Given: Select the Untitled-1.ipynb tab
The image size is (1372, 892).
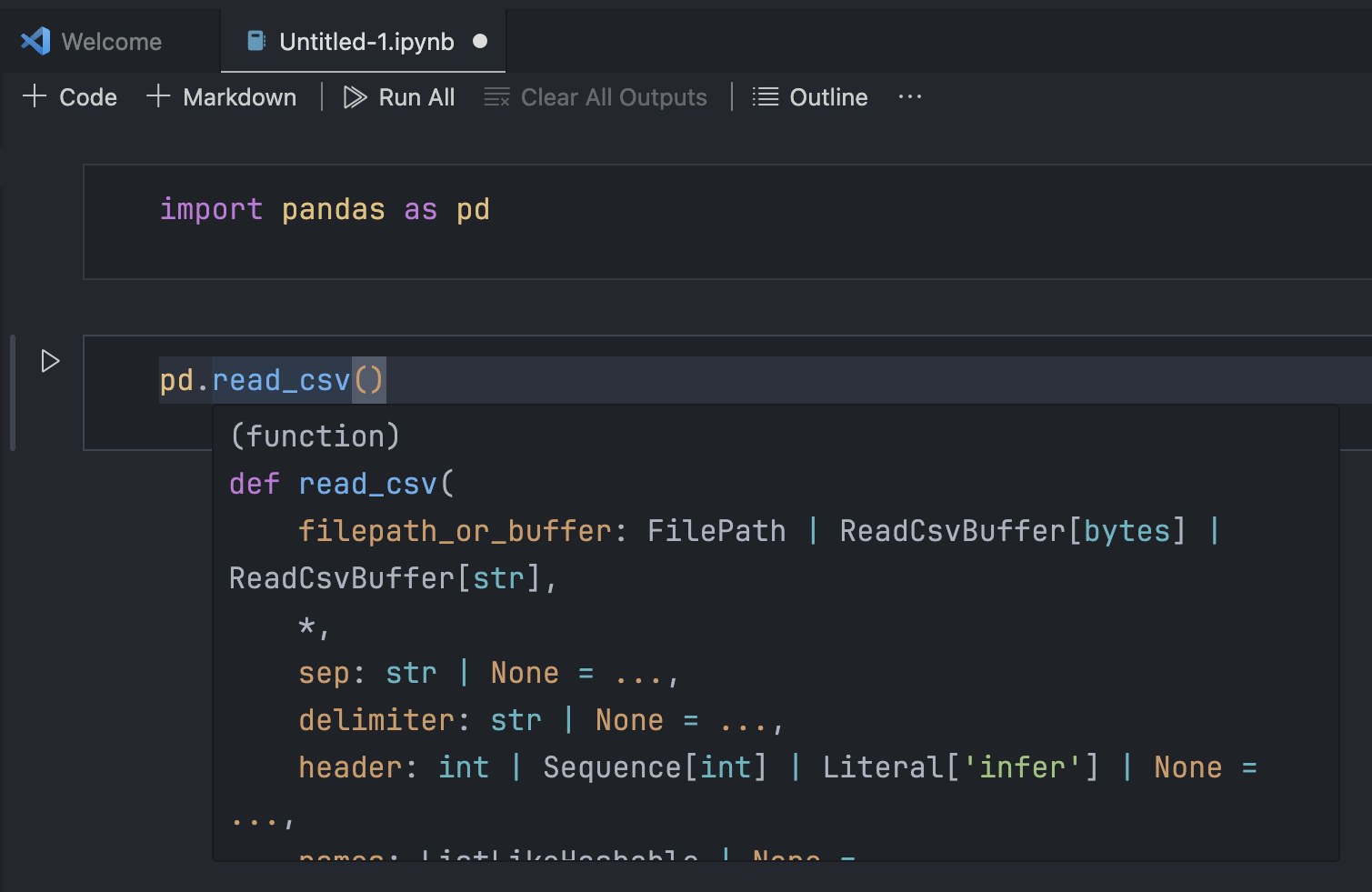Looking at the screenshot, I should (363, 40).
